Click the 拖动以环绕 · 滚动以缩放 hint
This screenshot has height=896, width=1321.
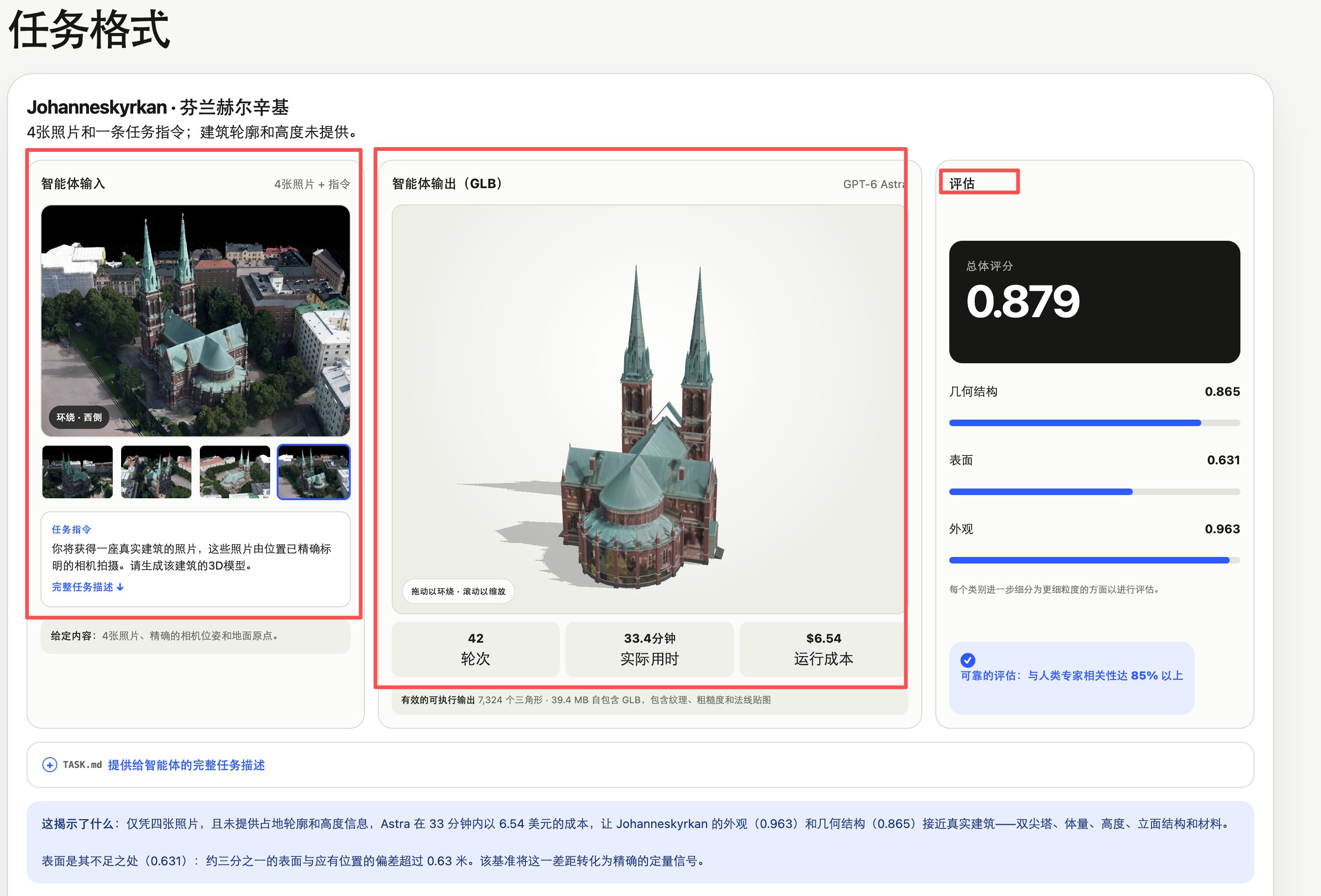pyautogui.click(x=458, y=591)
